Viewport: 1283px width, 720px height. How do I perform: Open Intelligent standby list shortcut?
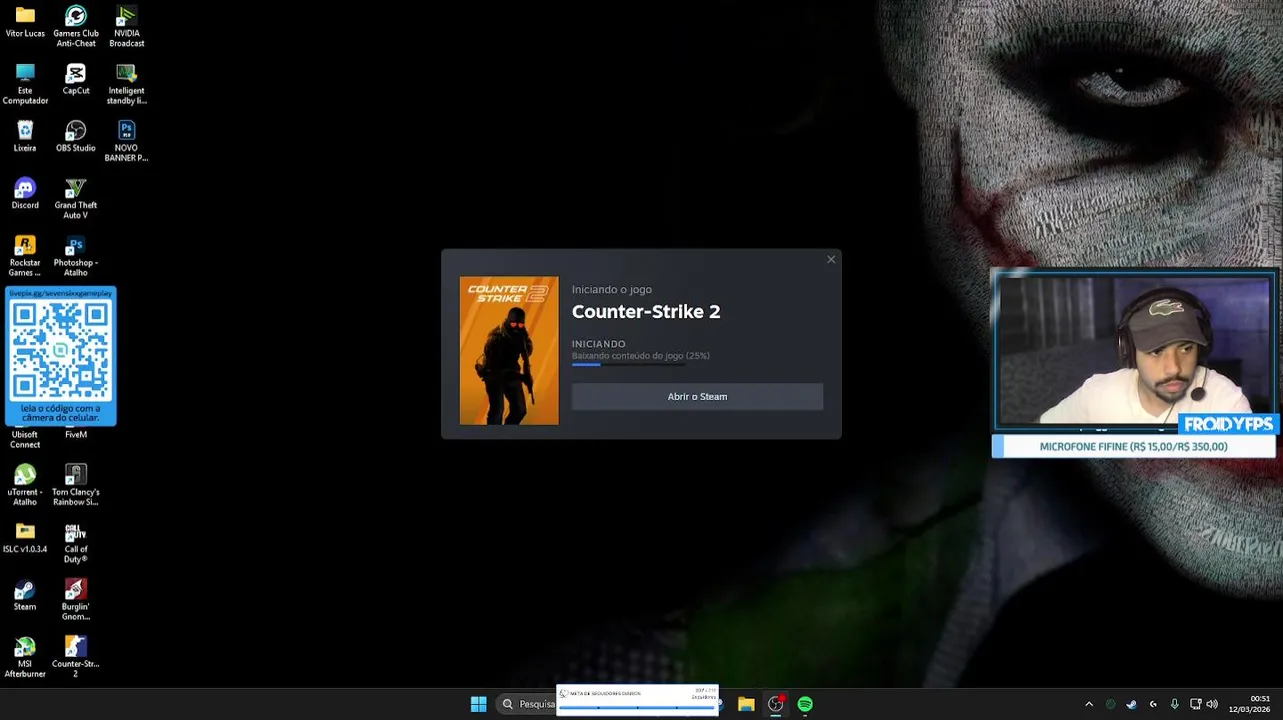coord(126,84)
